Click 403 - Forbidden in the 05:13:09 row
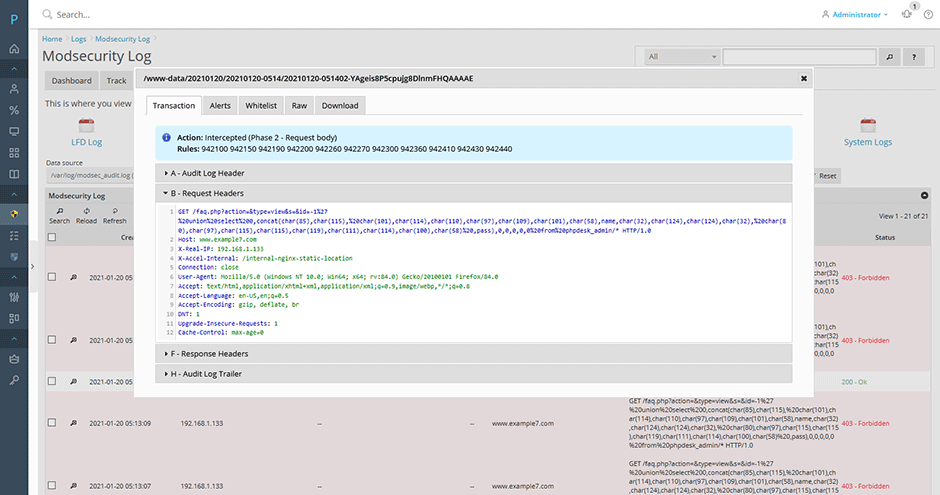The height and width of the screenshot is (495, 940). pyautogui.click(x=865, y=423)
